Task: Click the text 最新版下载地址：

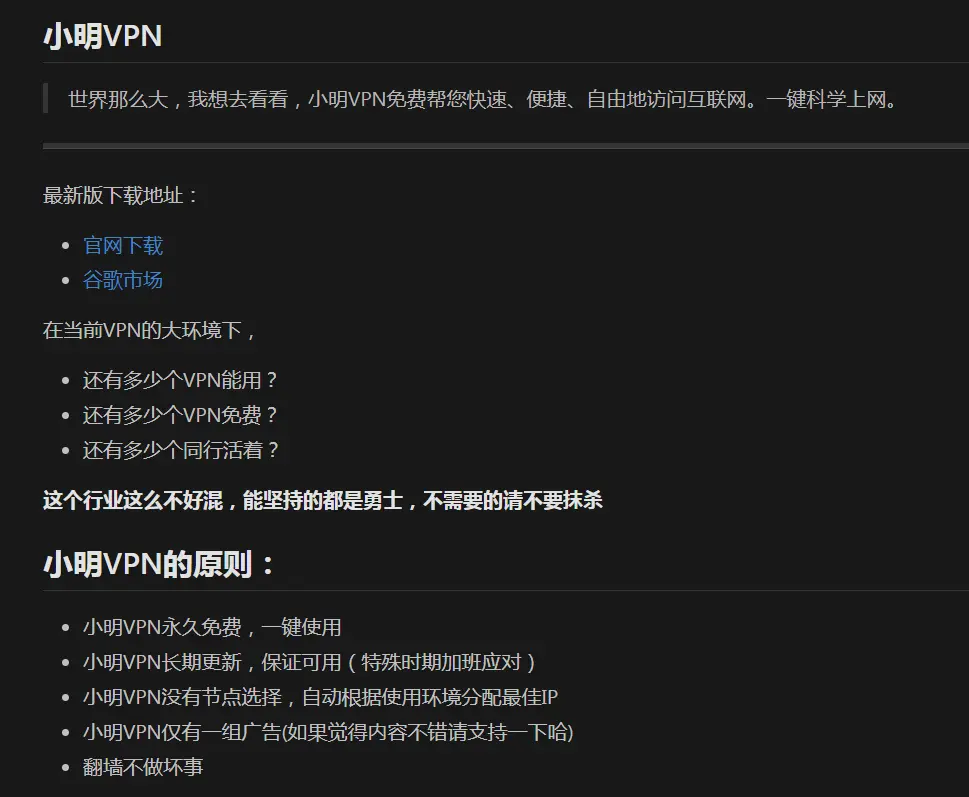Action: pos(122,196)
